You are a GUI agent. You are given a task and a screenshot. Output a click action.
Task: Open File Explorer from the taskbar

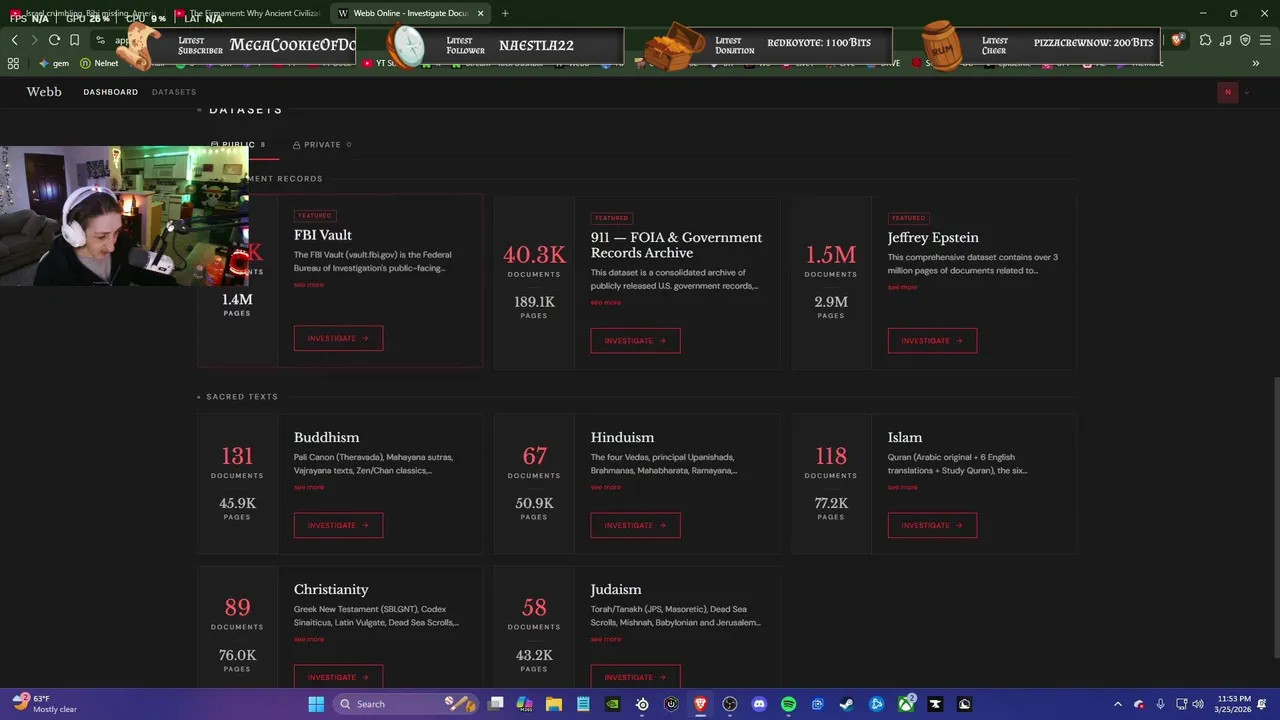click(554, 704)
